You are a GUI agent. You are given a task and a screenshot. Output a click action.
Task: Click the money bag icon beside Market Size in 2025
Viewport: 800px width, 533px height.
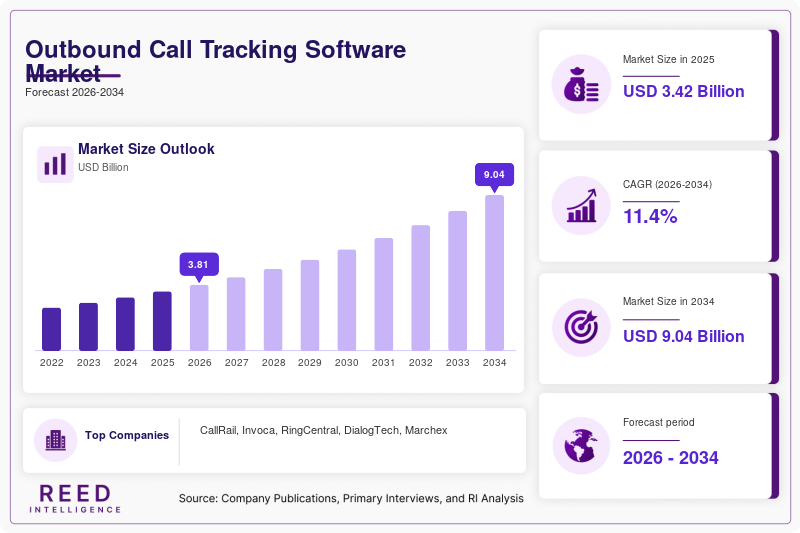tap(581, 84)
